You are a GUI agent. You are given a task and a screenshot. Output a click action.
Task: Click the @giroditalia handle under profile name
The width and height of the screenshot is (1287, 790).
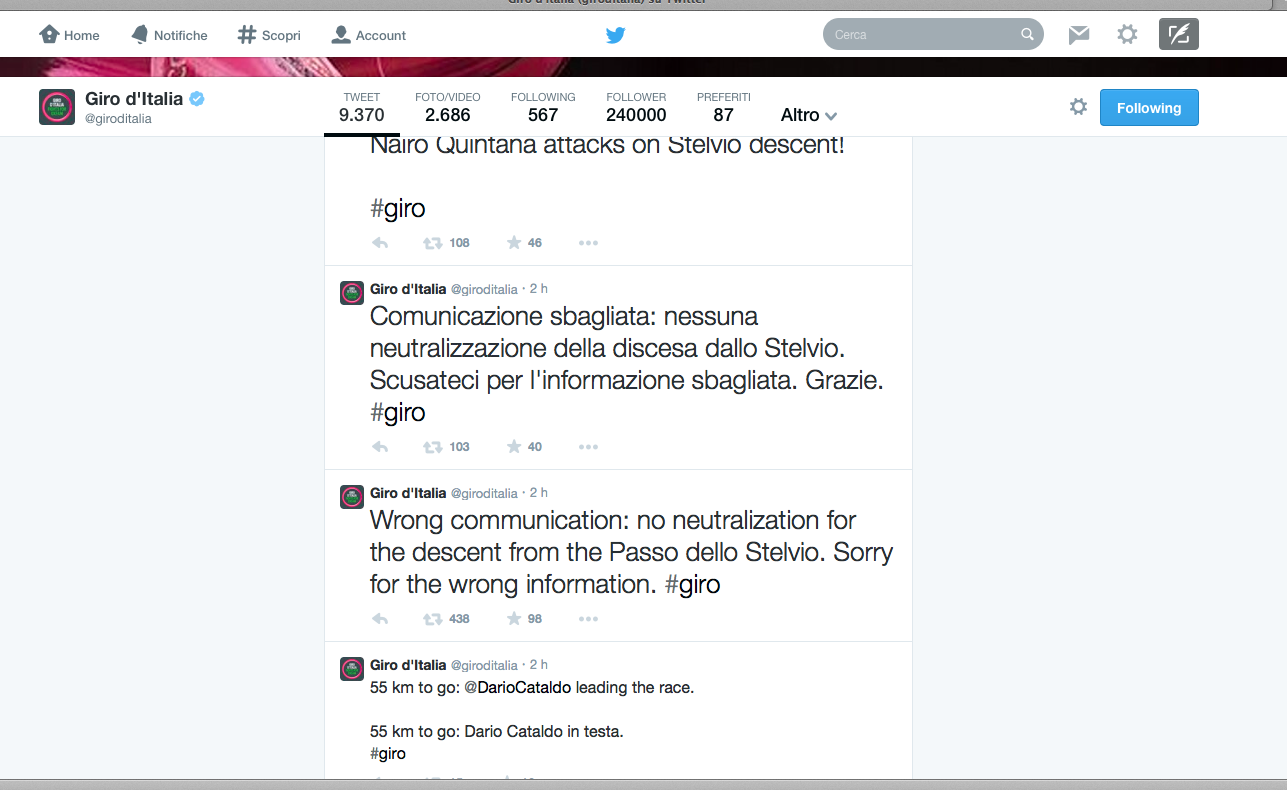tap(118, 119)
